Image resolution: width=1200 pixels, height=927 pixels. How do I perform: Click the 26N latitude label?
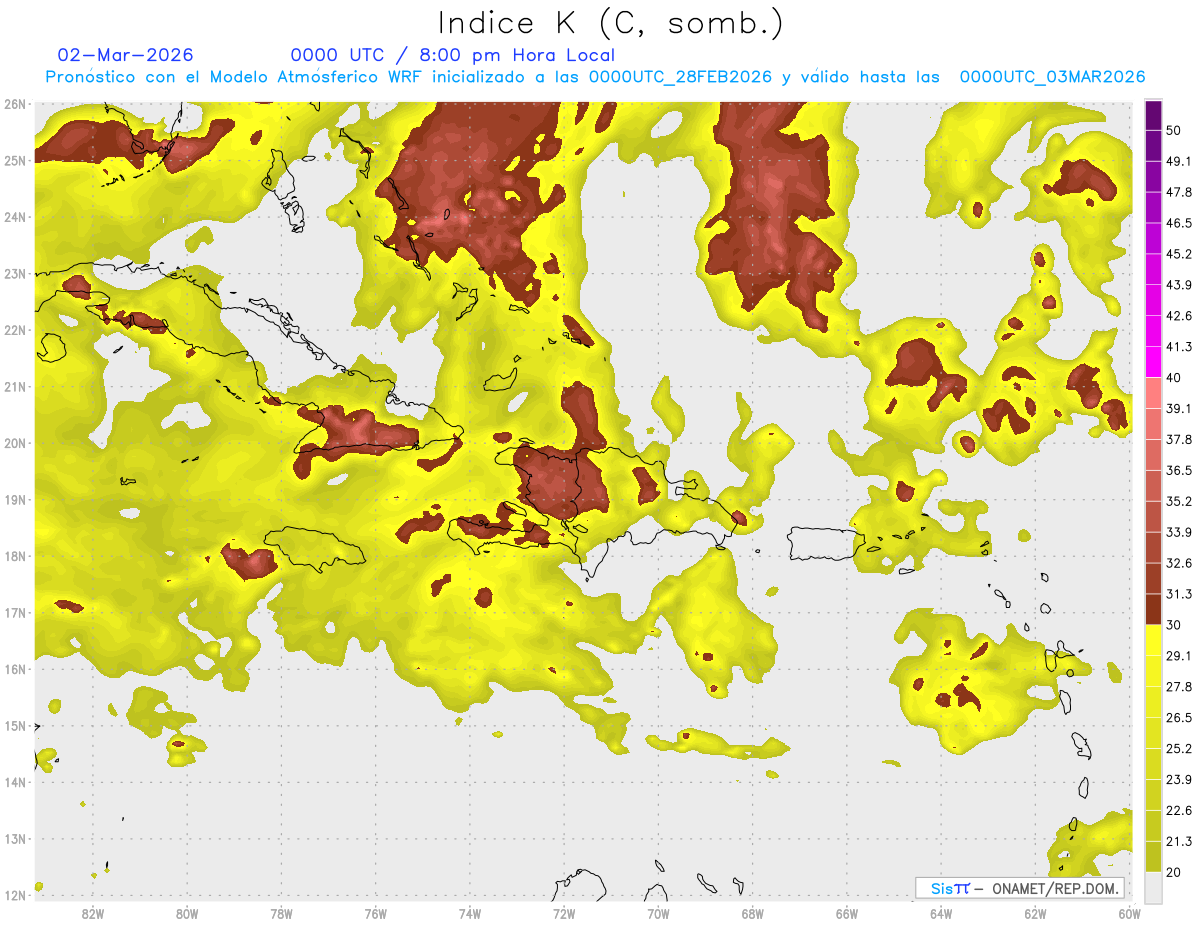point(15,104)
